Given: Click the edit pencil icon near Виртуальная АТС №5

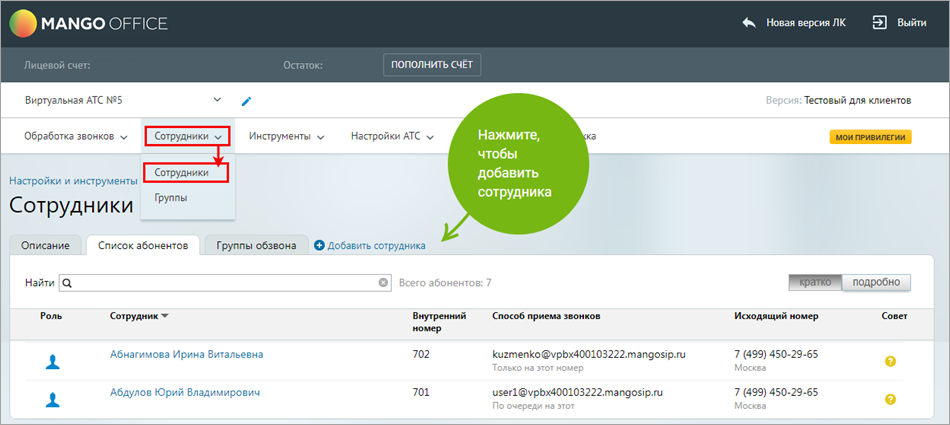Looking at the screenshot, I should (247, 101).
